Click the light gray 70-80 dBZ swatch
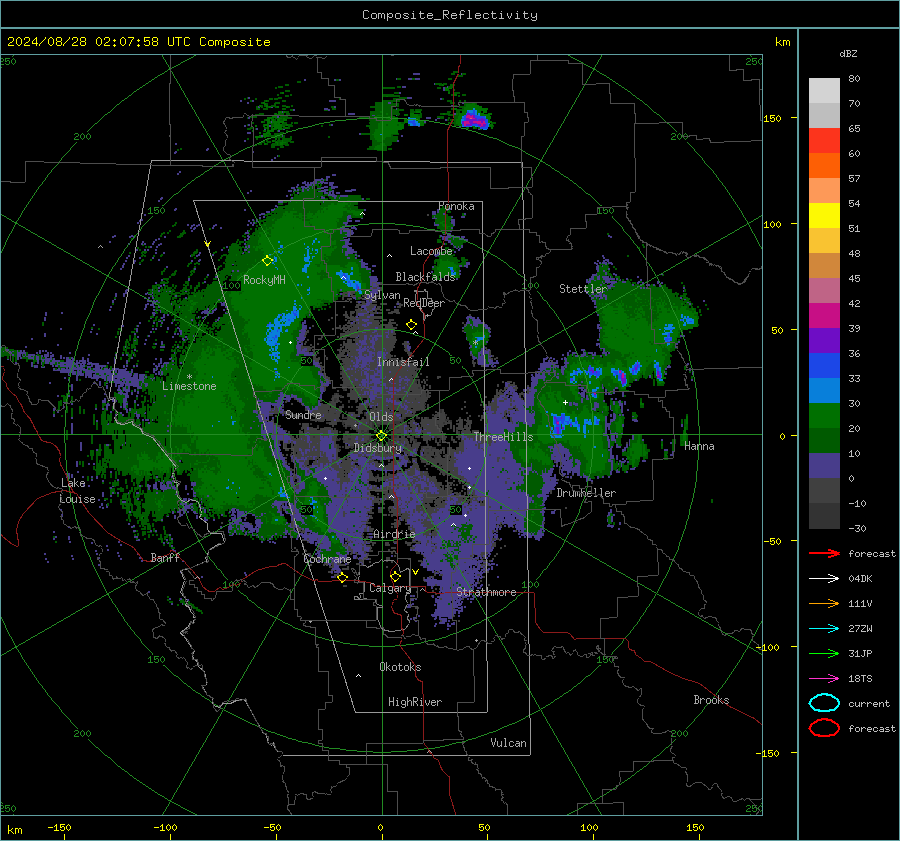The height and width of the screenshot is (841, 900). (x=824, y=90)
